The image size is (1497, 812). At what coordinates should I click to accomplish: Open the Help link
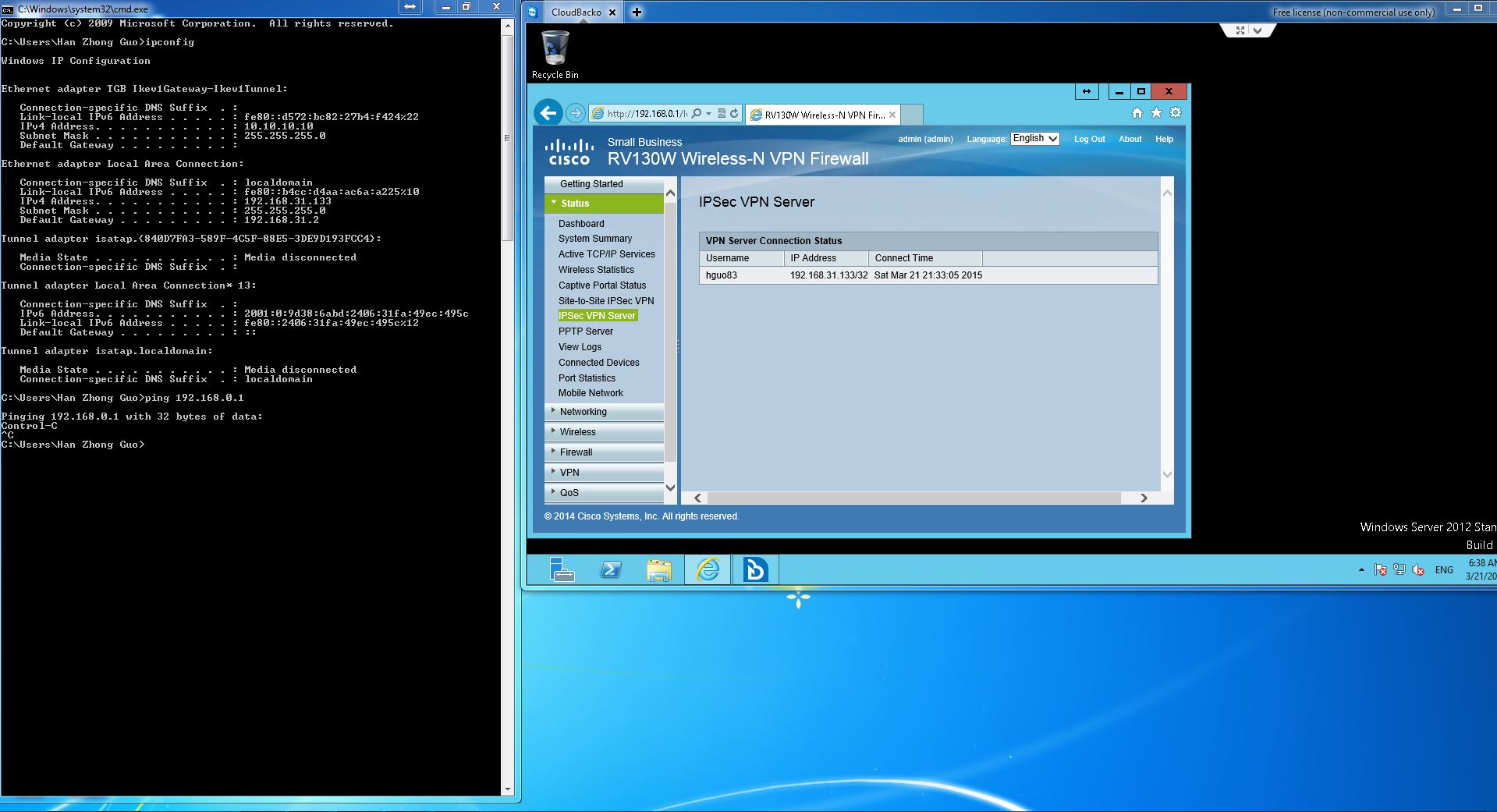pos(1164,139)
